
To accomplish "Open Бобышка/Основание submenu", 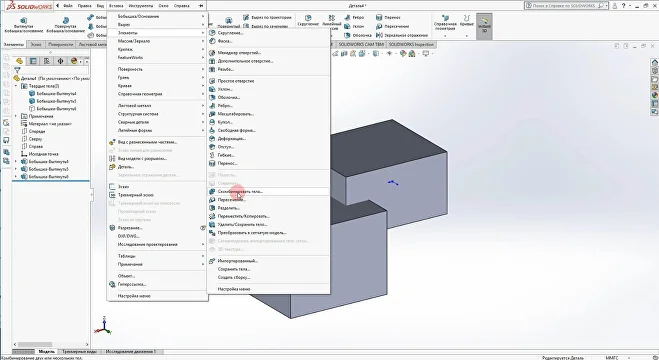I will coord(157,16).
